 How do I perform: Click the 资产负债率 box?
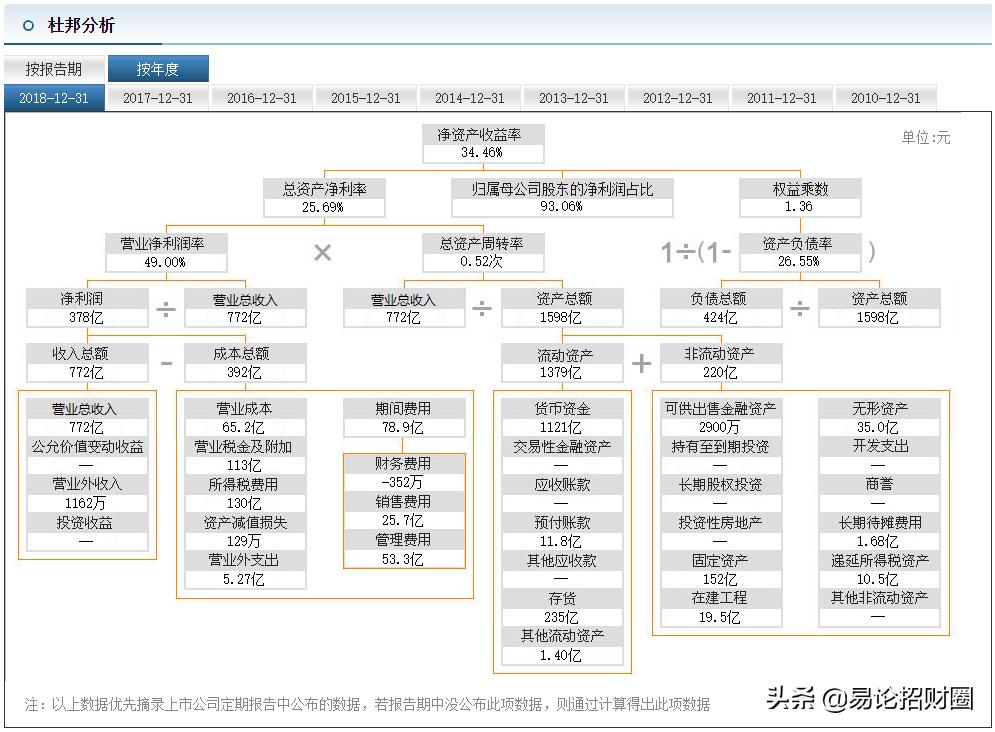tap(800, 253)
